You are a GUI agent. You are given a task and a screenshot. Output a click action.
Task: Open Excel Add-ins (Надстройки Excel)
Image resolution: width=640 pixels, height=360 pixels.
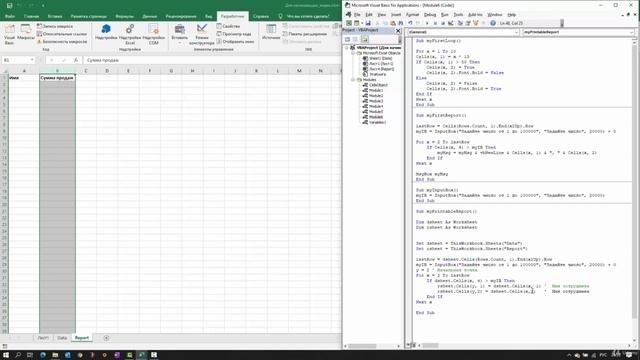[x=130, y=34]
